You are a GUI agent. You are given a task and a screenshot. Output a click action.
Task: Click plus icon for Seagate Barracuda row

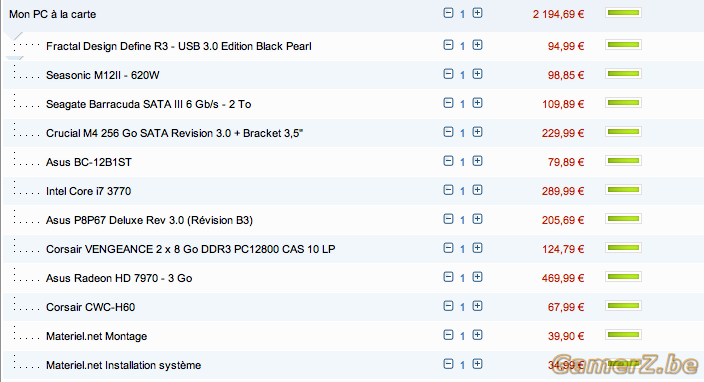(477, 103)
